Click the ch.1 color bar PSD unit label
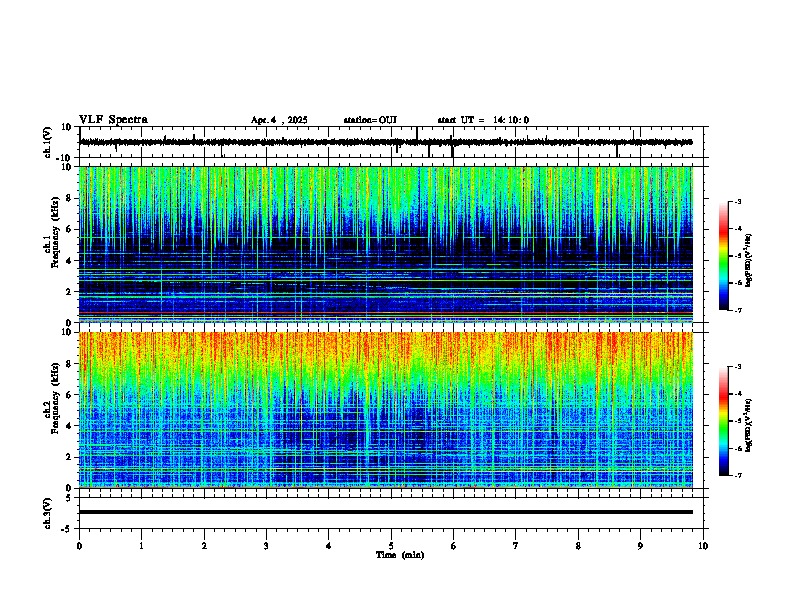Screen dimensions: 792x612 749,261
